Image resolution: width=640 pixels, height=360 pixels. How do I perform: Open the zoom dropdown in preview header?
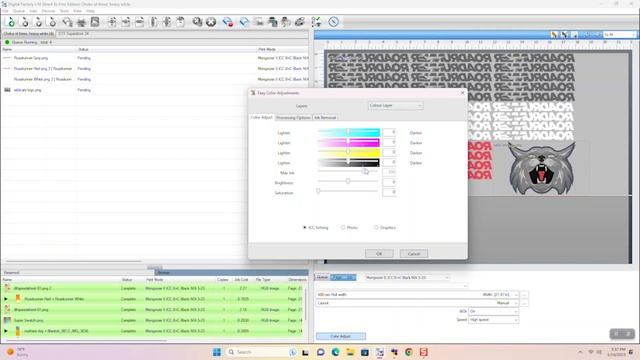pyautogui.click(x=619, y=35)
